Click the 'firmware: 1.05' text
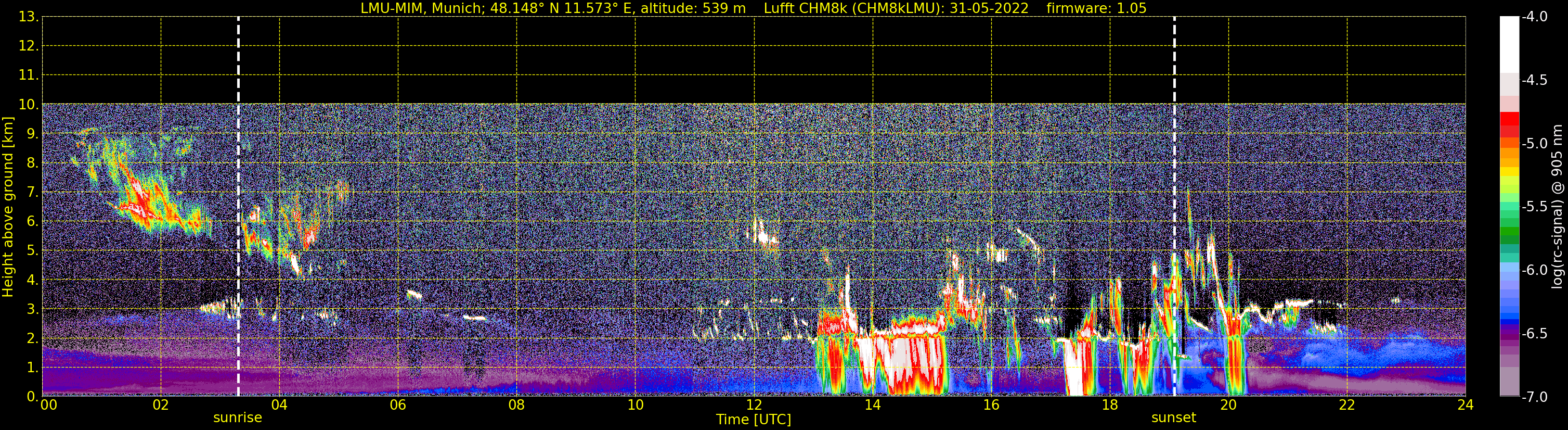Viewport: 1568px width, 430px height. pos(1096,8)
